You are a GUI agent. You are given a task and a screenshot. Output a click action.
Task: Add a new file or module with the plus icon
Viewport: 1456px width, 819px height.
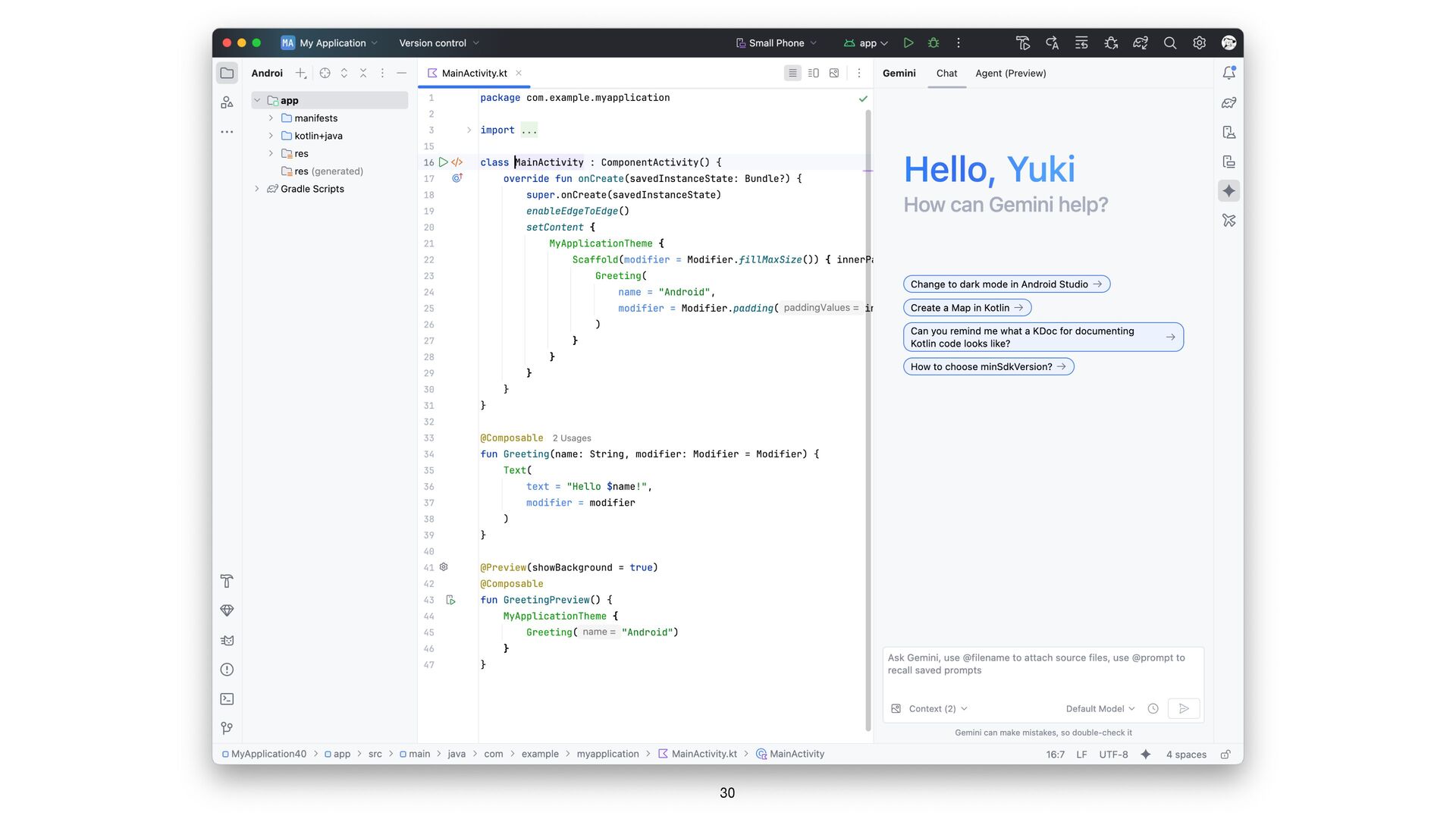pyautogui.click(x=301, y=74)
